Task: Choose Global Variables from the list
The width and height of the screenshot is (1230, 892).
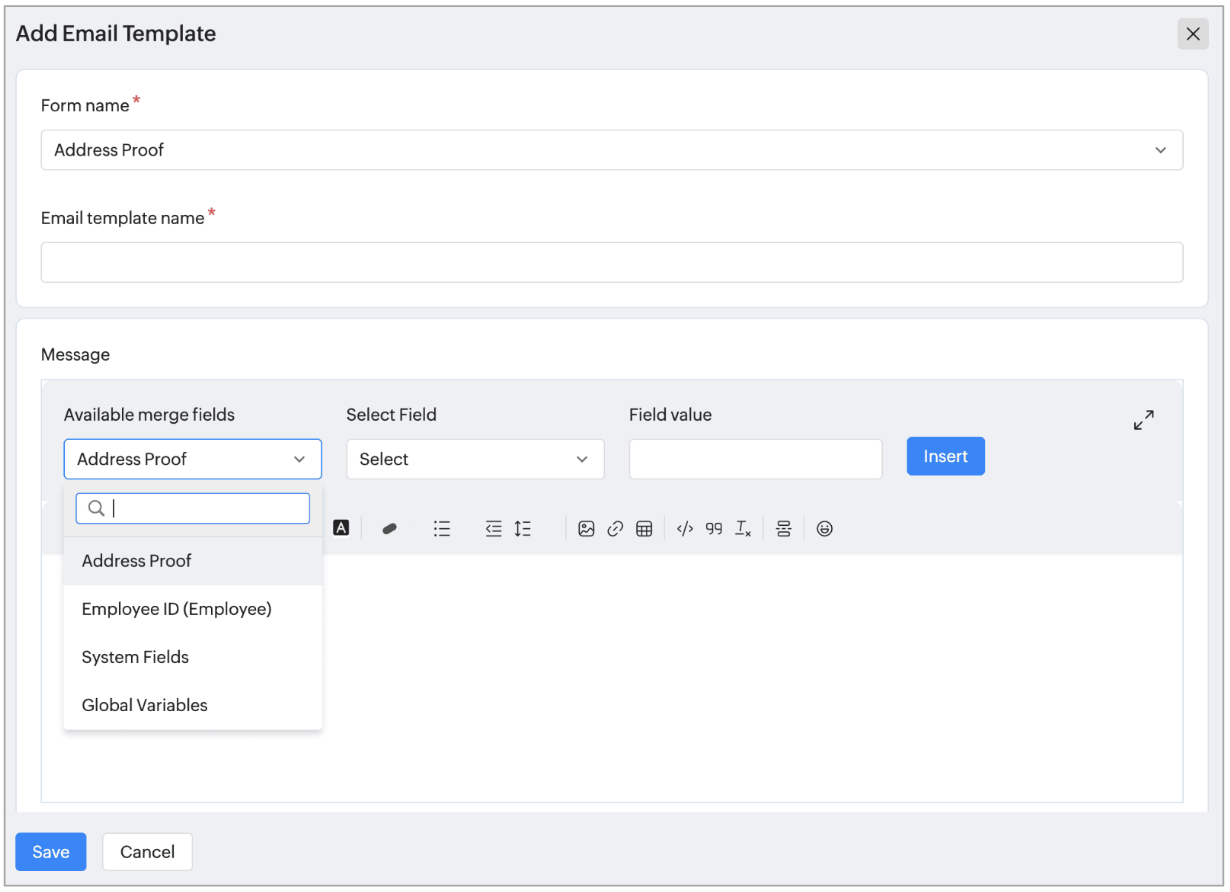Action: pyautogui.click(x=145, y=705)
